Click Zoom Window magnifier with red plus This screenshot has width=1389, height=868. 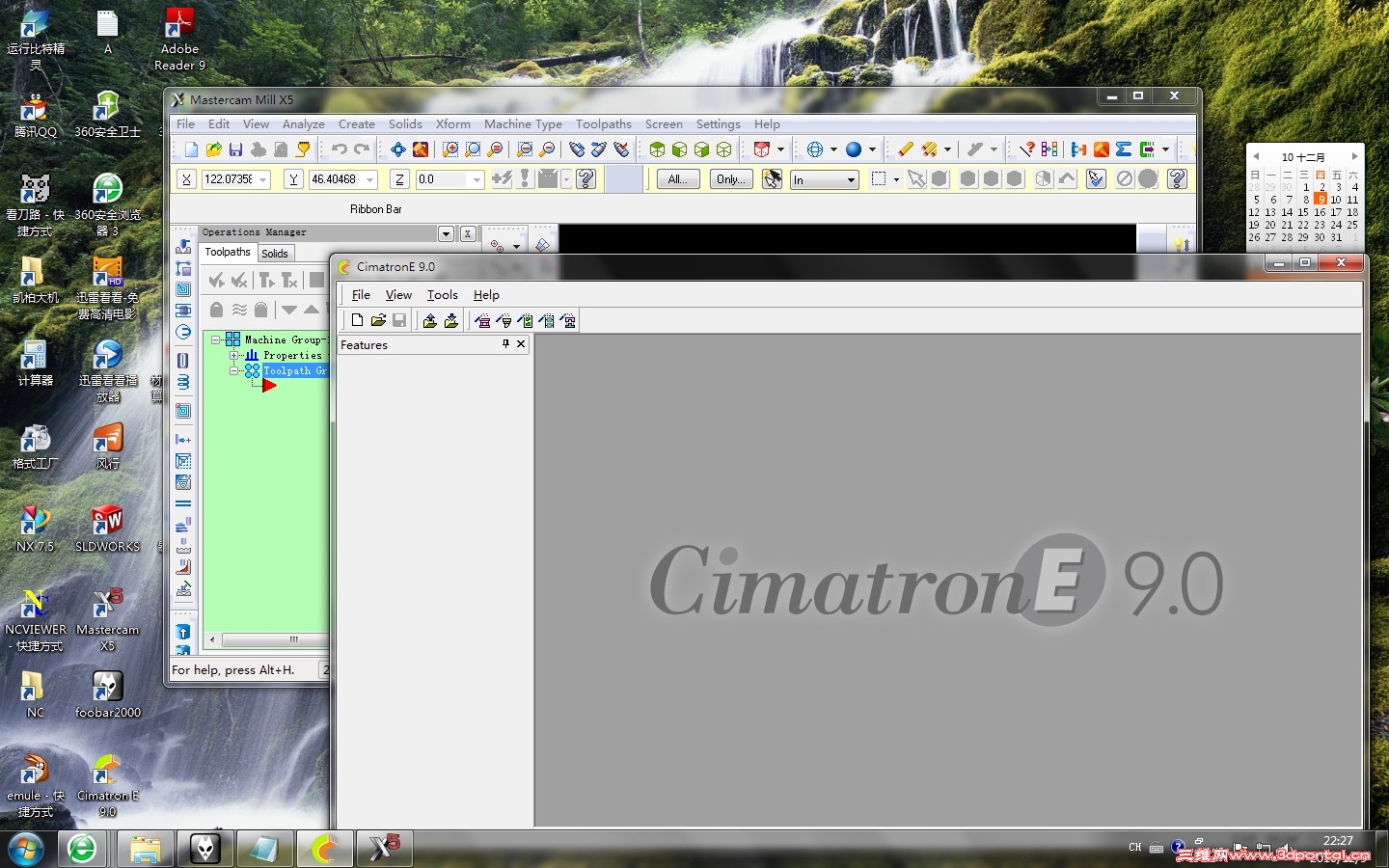click(x=450, y=149)
